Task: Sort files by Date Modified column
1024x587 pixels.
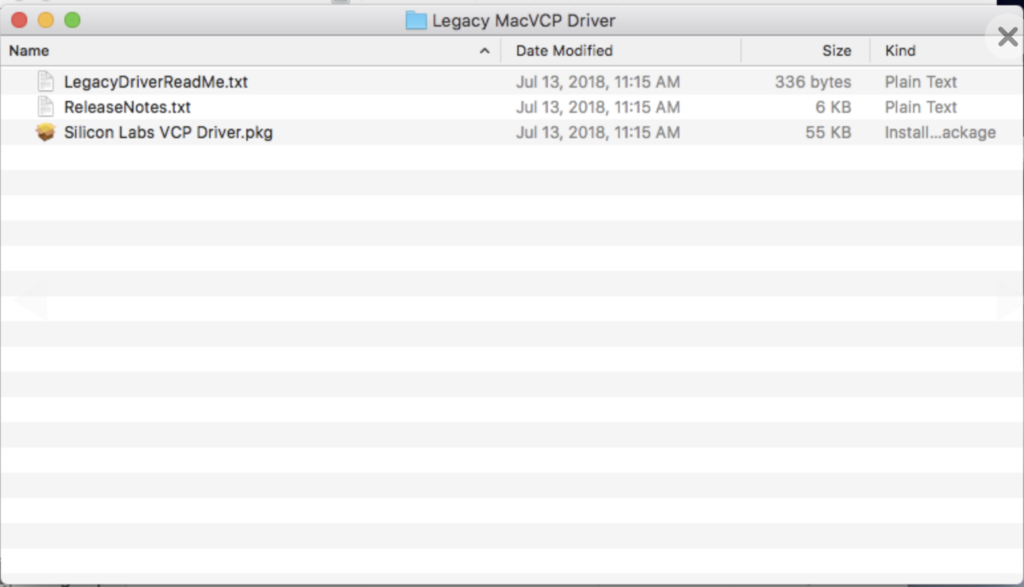Action: tap(564, 51)
